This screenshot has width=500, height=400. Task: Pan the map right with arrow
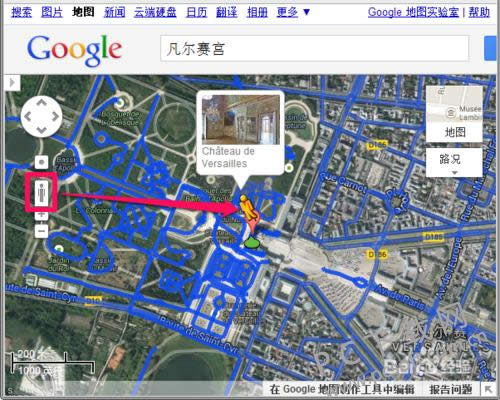[55, 116]
